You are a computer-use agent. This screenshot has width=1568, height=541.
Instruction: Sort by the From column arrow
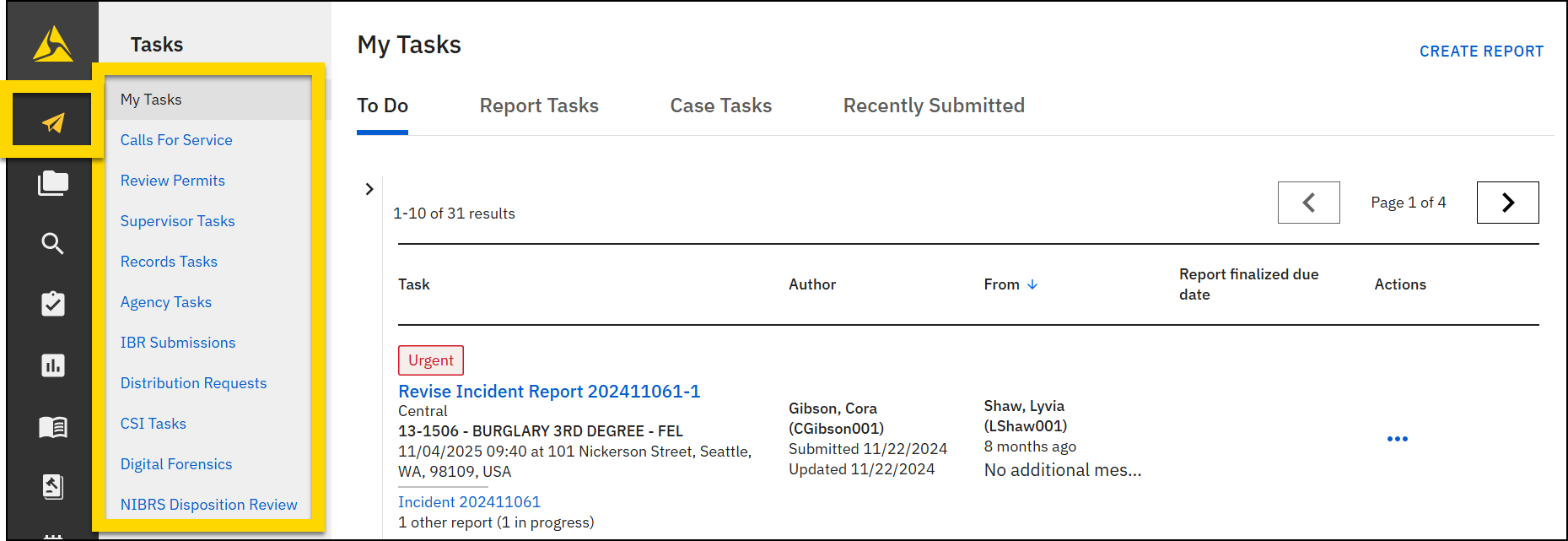click(x=1032, y=285)
